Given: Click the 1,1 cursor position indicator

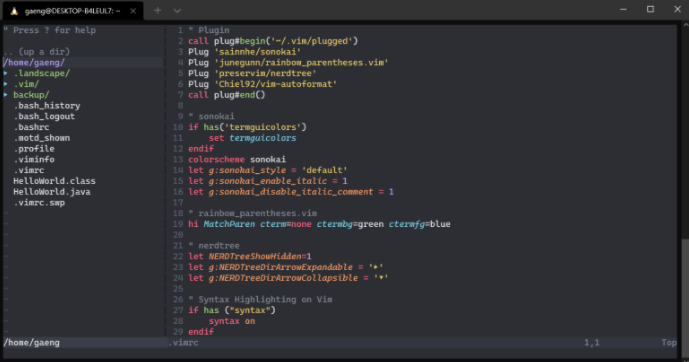Looking at the screenshot, I should point(592,343).
